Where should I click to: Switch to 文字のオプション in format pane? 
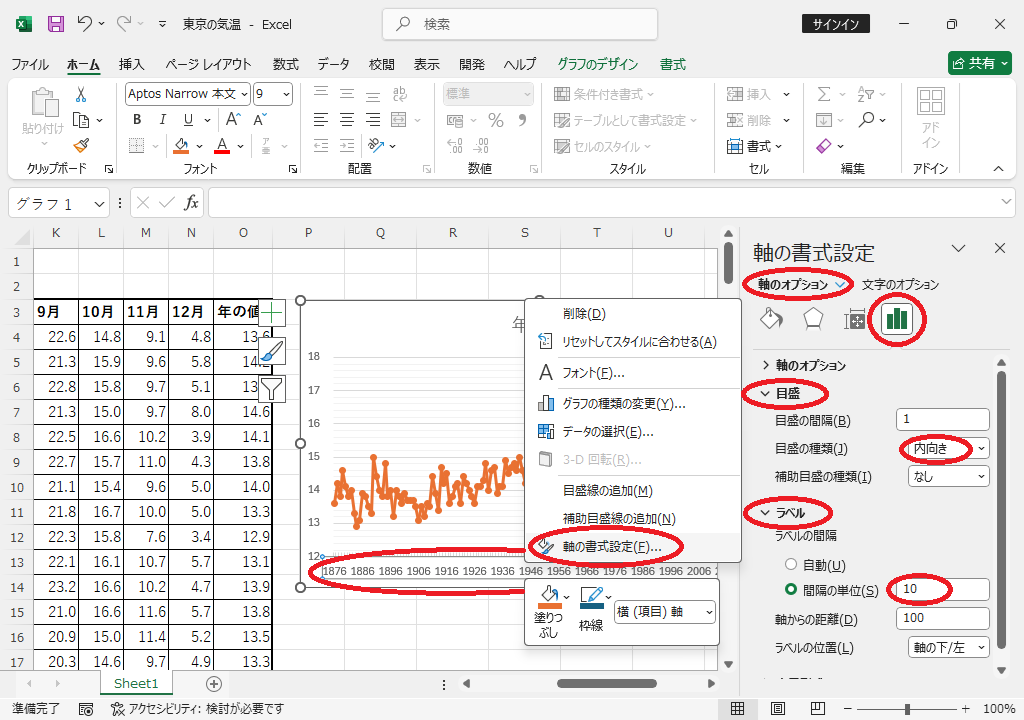[x=900, y=284]
